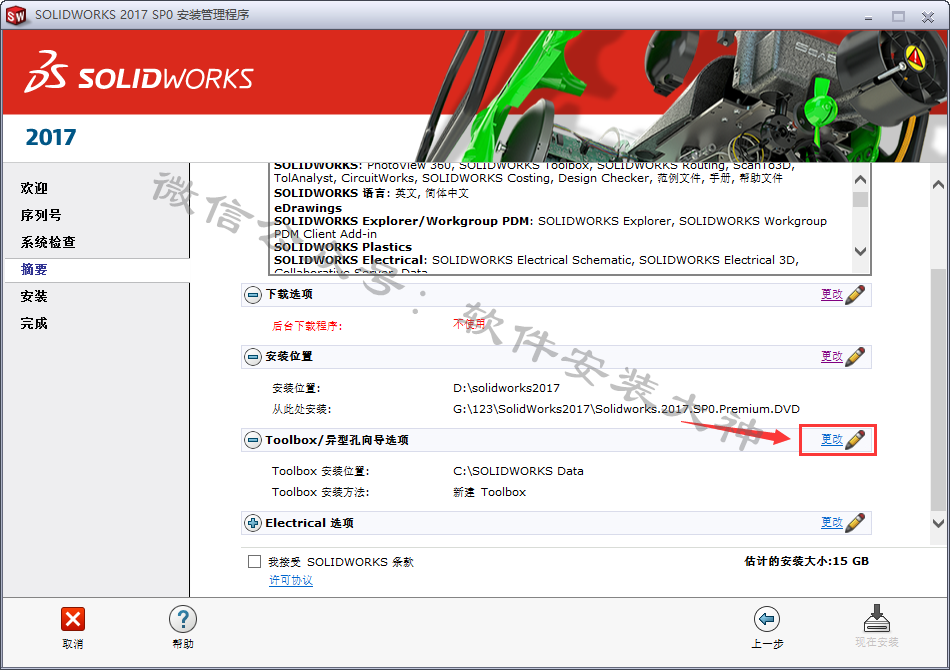The image size is (950, 670).
Task: Click the product list scrollbar thumb
Action: [860, 199]
